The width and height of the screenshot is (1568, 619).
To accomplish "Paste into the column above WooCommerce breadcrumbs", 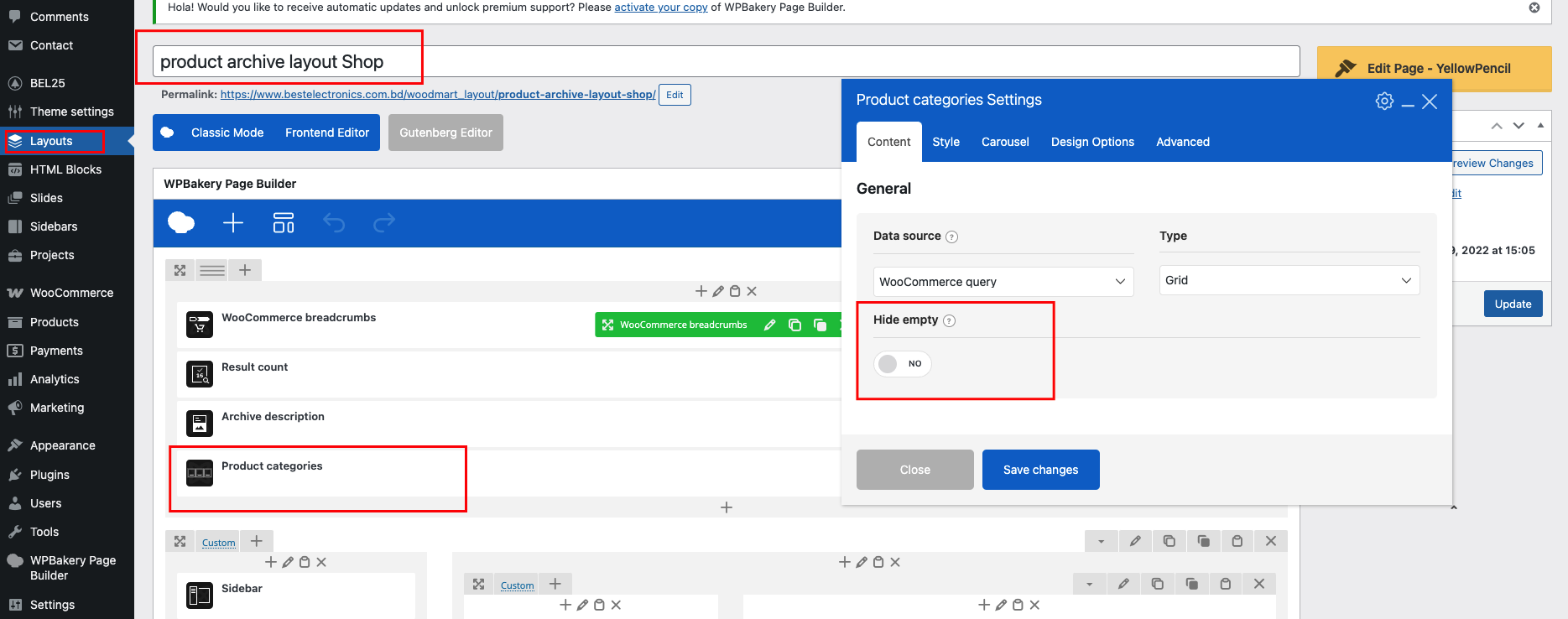I will (735, 291).
